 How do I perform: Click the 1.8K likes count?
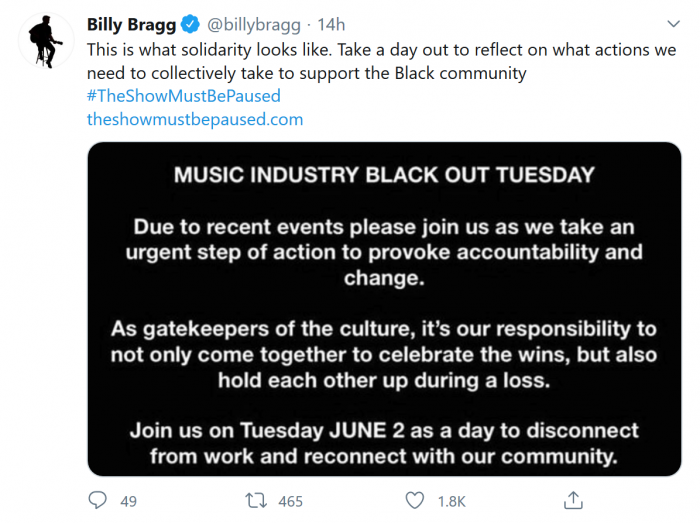pos(452,501)
